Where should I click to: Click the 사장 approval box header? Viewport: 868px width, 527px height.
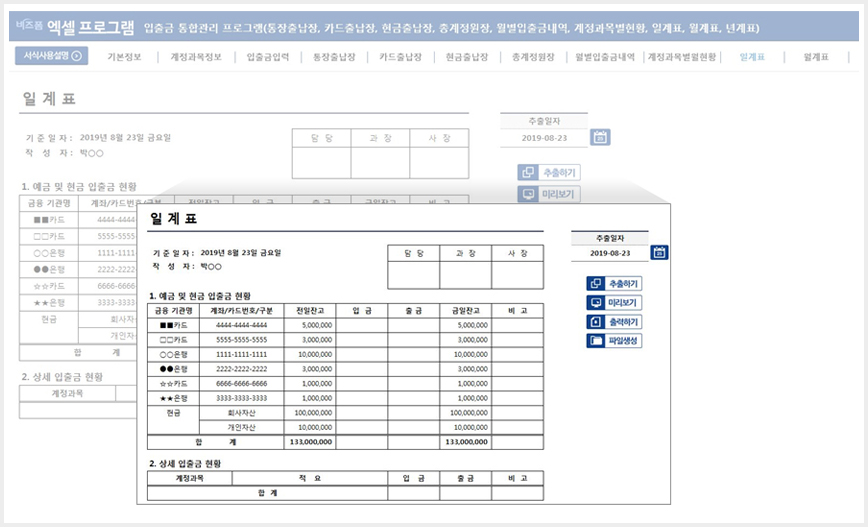pyautogui.click(x=518, y=253)
